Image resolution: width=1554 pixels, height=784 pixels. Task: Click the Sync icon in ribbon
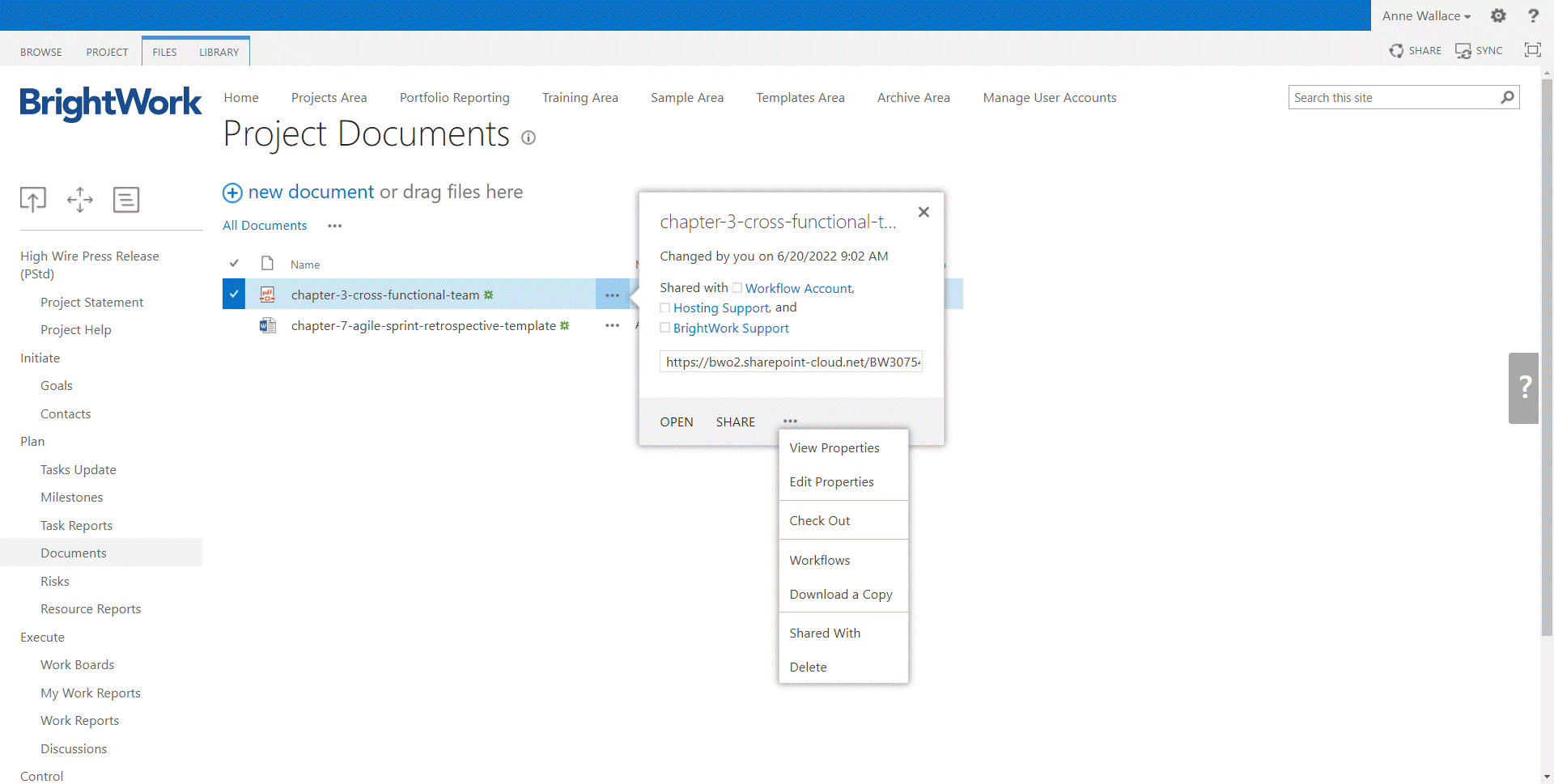(1463, 51)
